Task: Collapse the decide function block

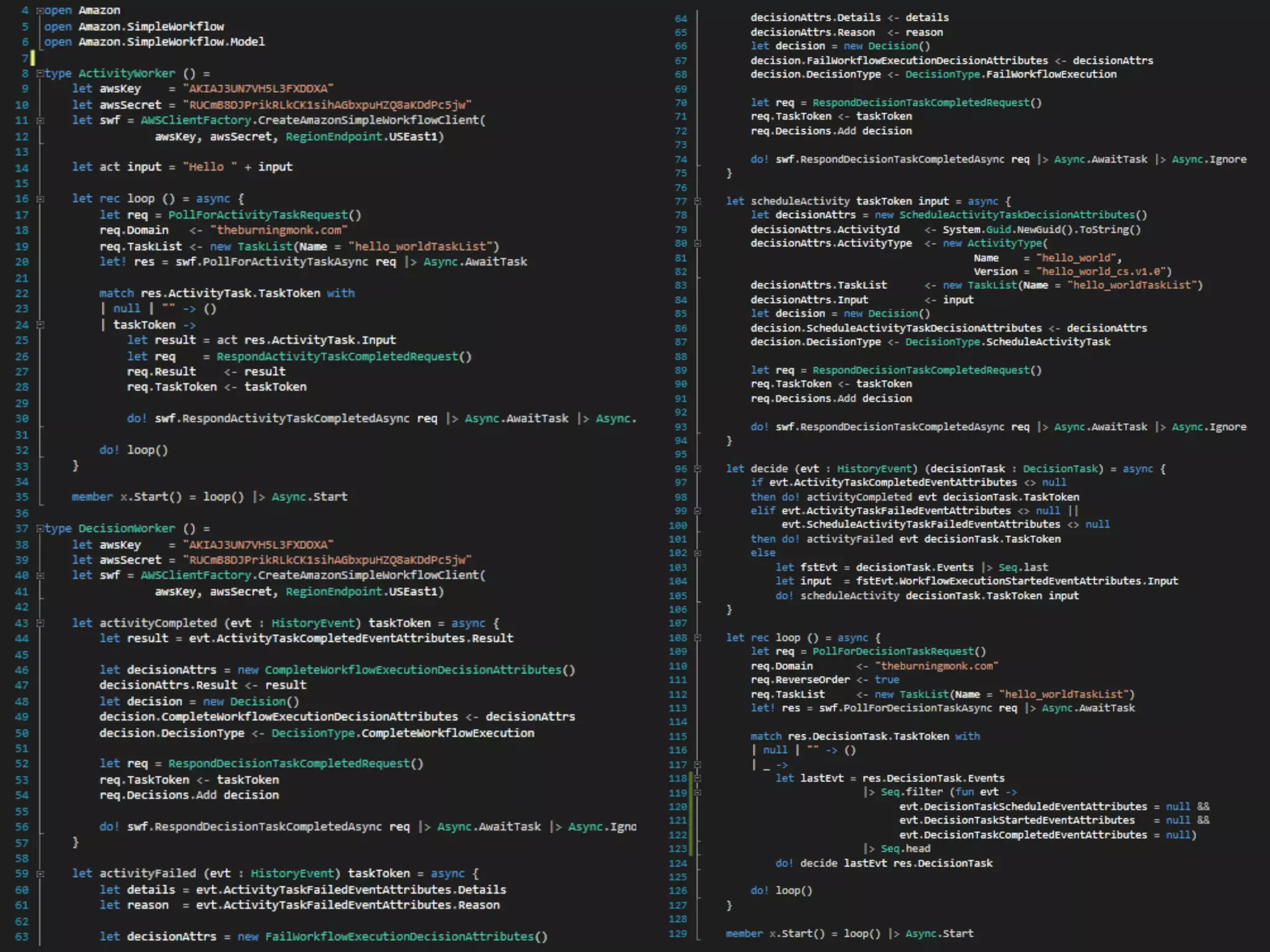Action: pos(698,469)
